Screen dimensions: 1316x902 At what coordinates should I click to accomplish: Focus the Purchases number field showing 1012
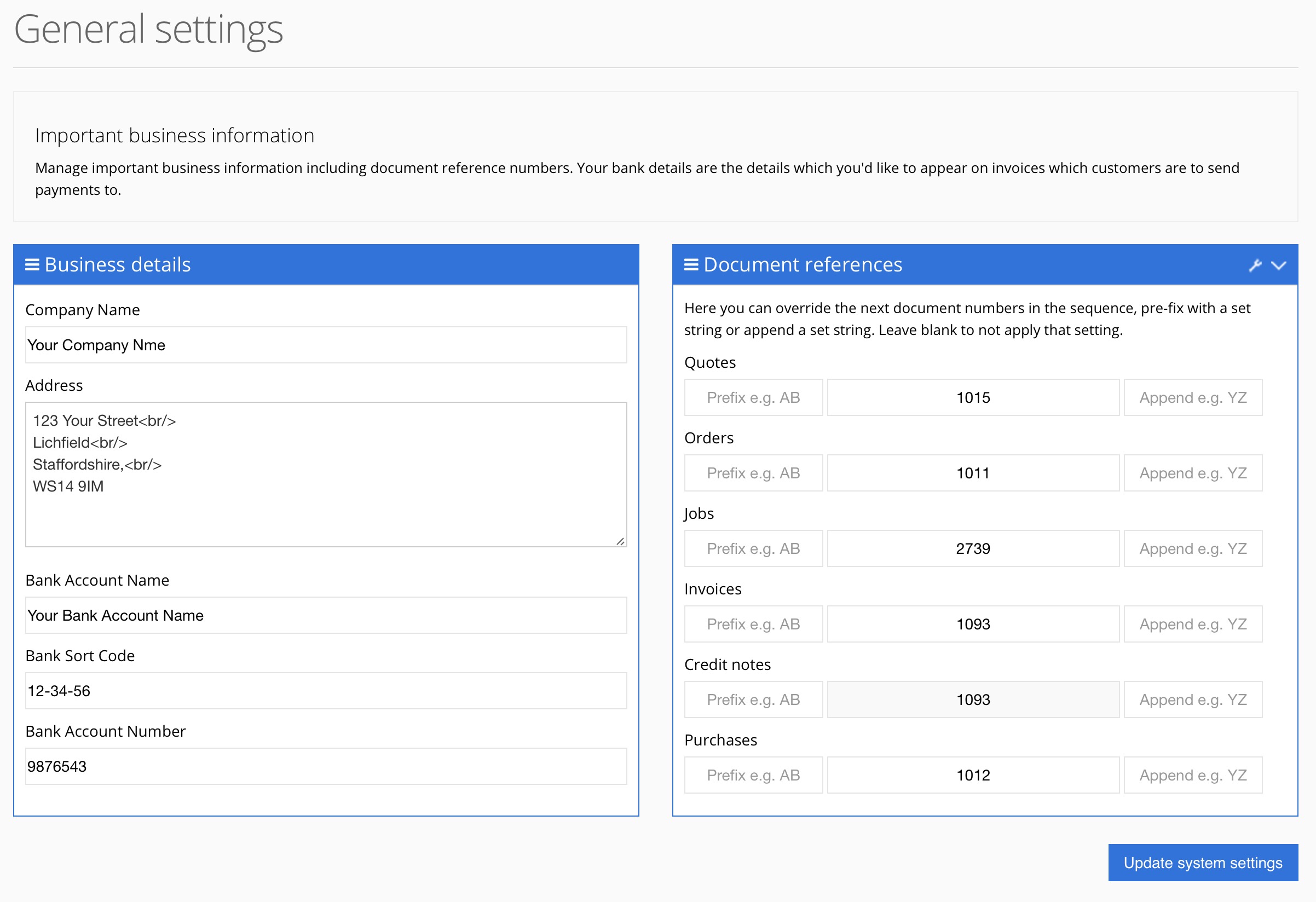click(x=972, y=774)
